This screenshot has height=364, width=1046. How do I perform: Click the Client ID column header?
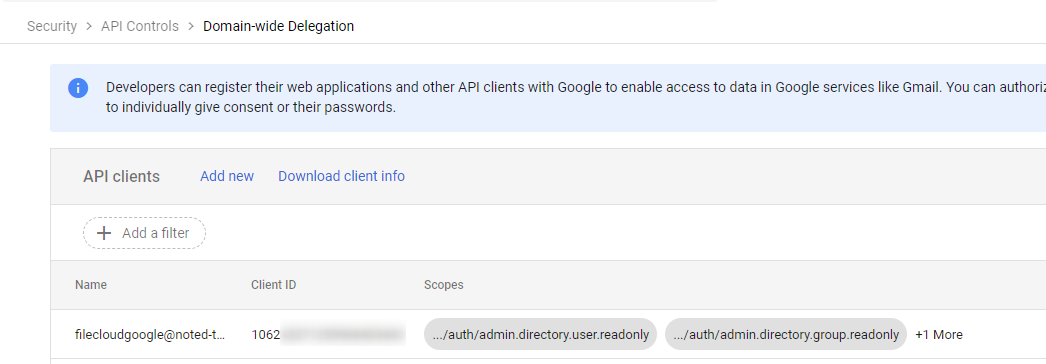click(x=274, y=285)
